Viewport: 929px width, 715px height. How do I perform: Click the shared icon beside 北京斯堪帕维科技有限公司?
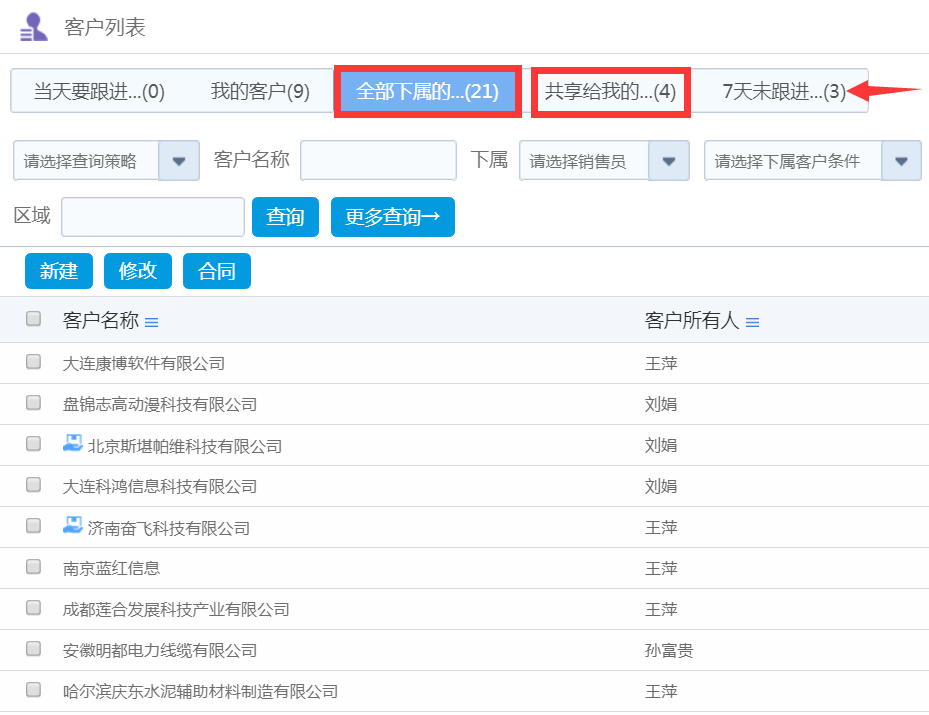coord(72,444)
